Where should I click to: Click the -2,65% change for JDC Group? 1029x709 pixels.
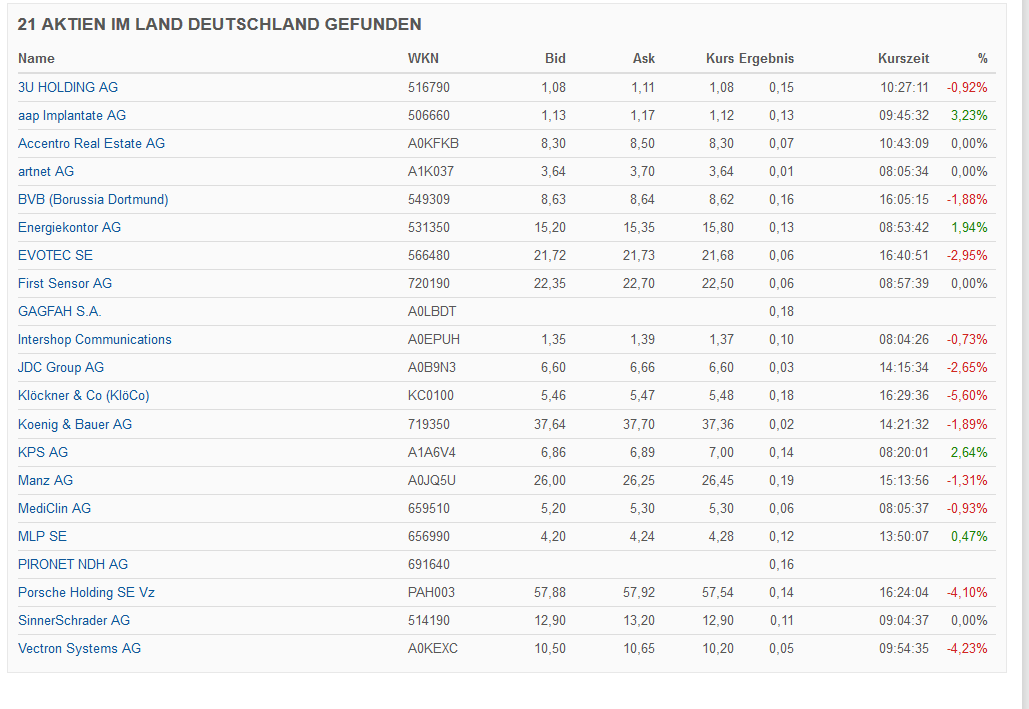967,368
